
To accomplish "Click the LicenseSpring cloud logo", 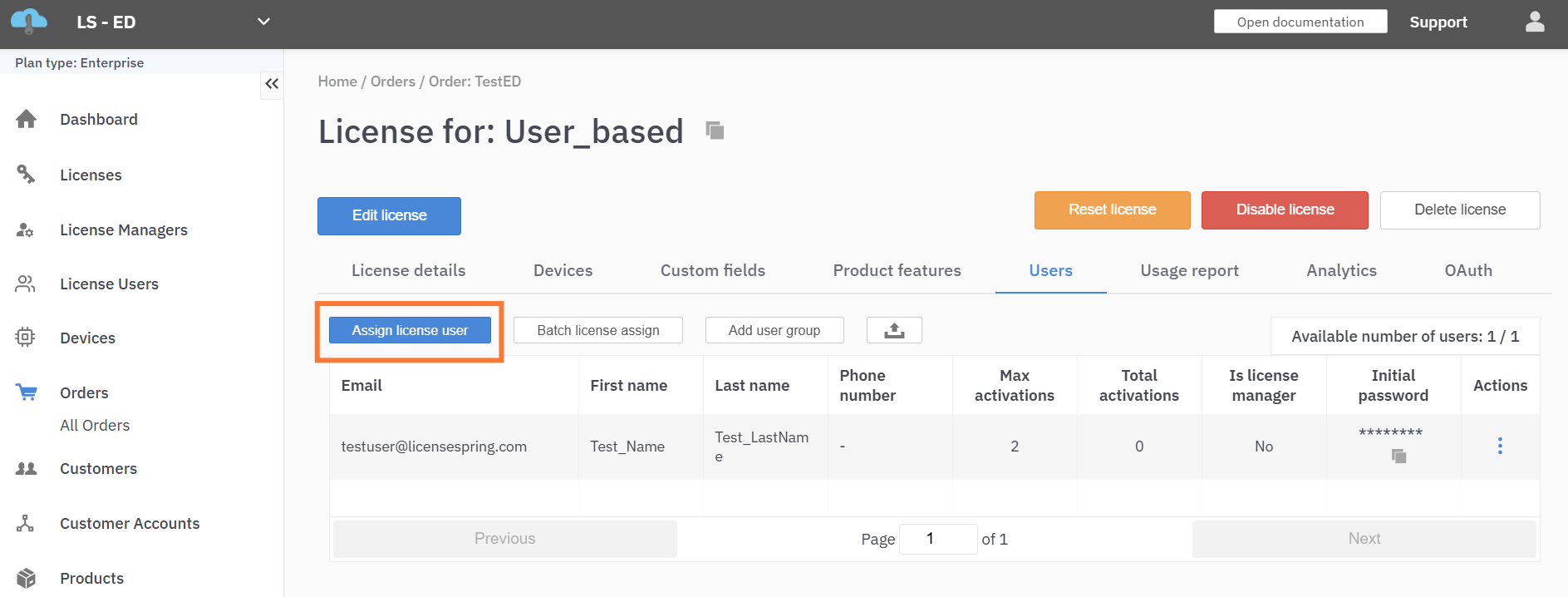I will pyautogui.click(x=29, y=22).
